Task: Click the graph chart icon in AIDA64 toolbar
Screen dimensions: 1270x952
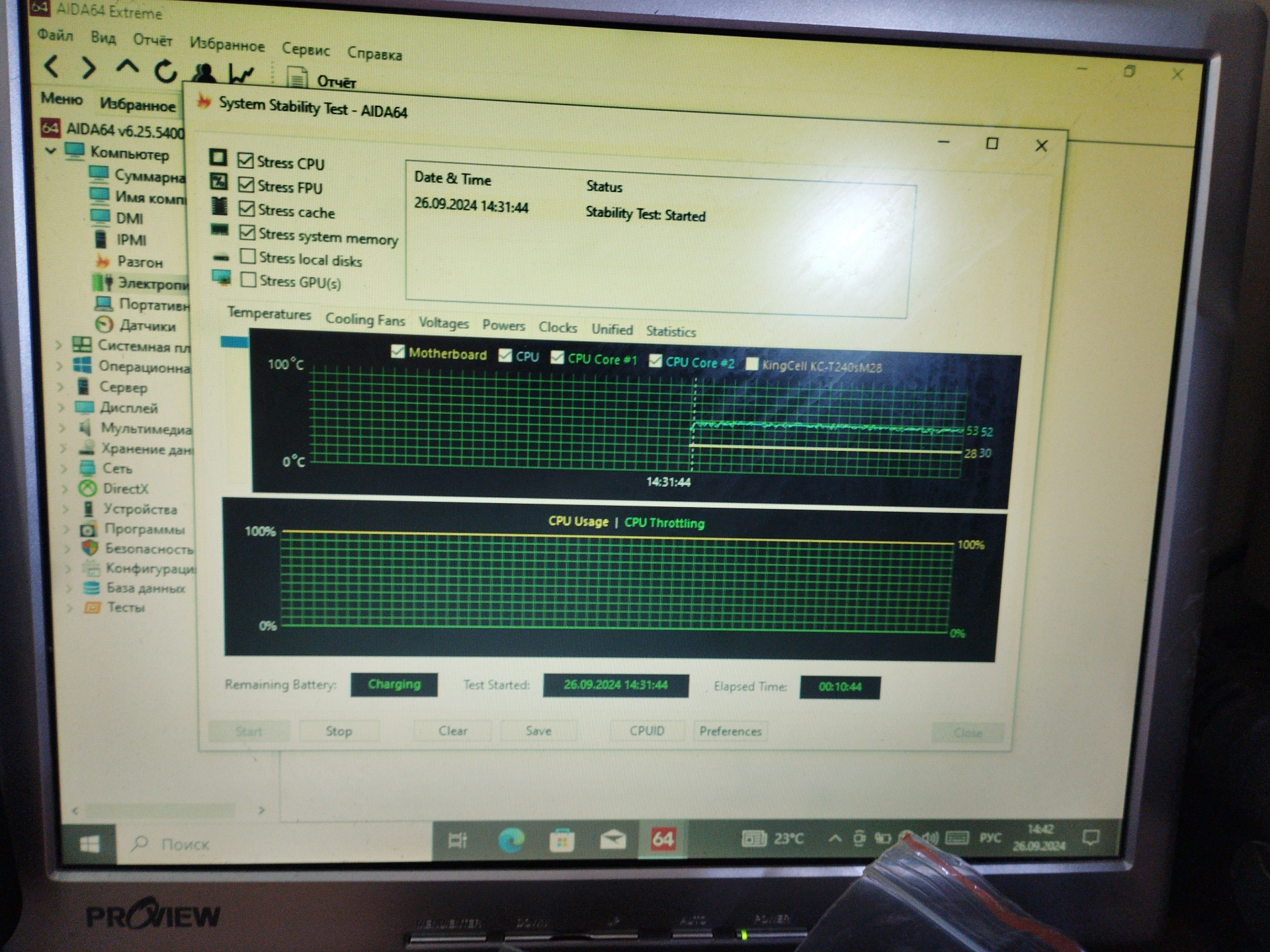Action: tap(241, 74)
